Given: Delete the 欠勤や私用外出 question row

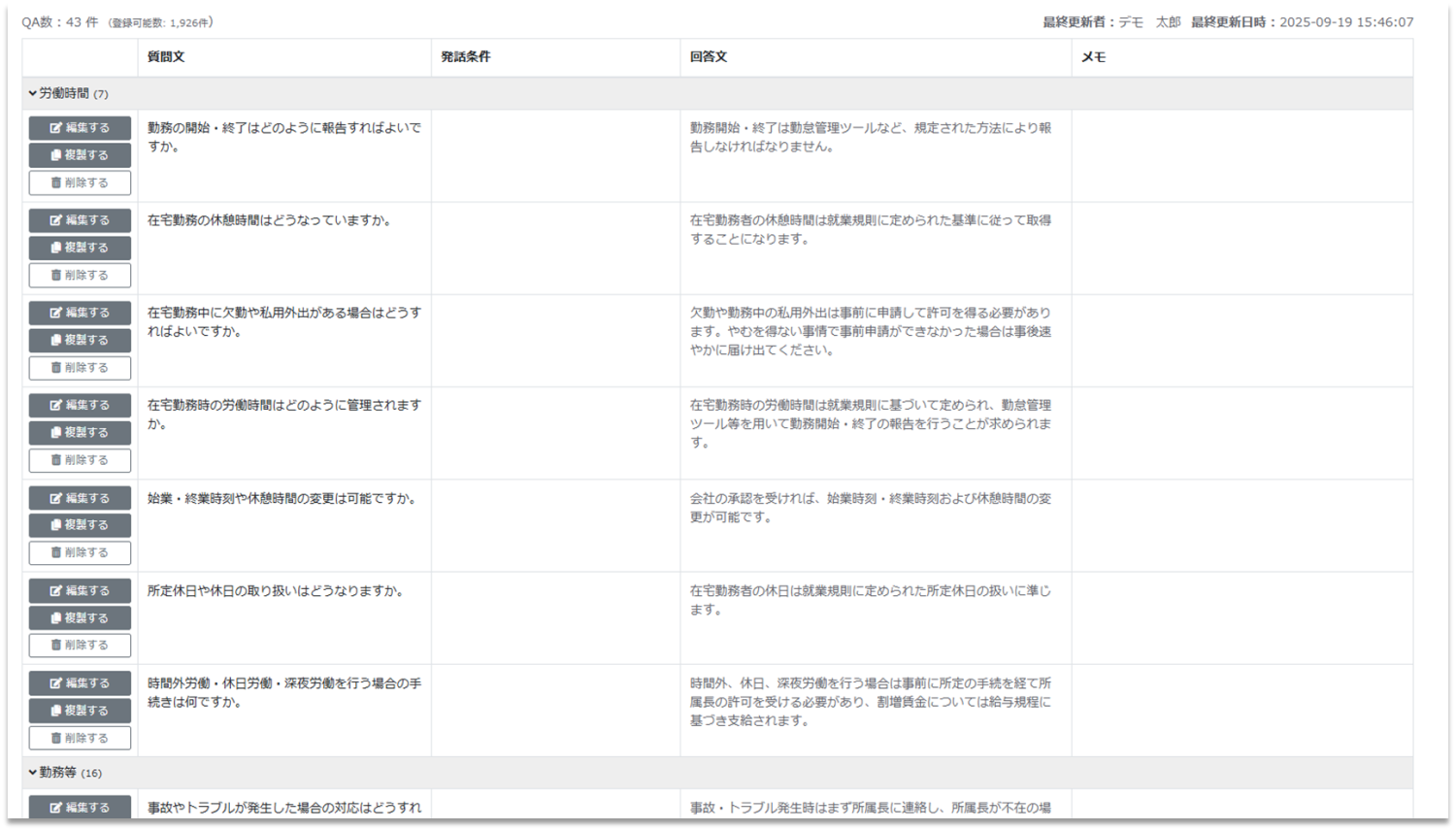Looking at the screenshot, I should click(80, 368).
